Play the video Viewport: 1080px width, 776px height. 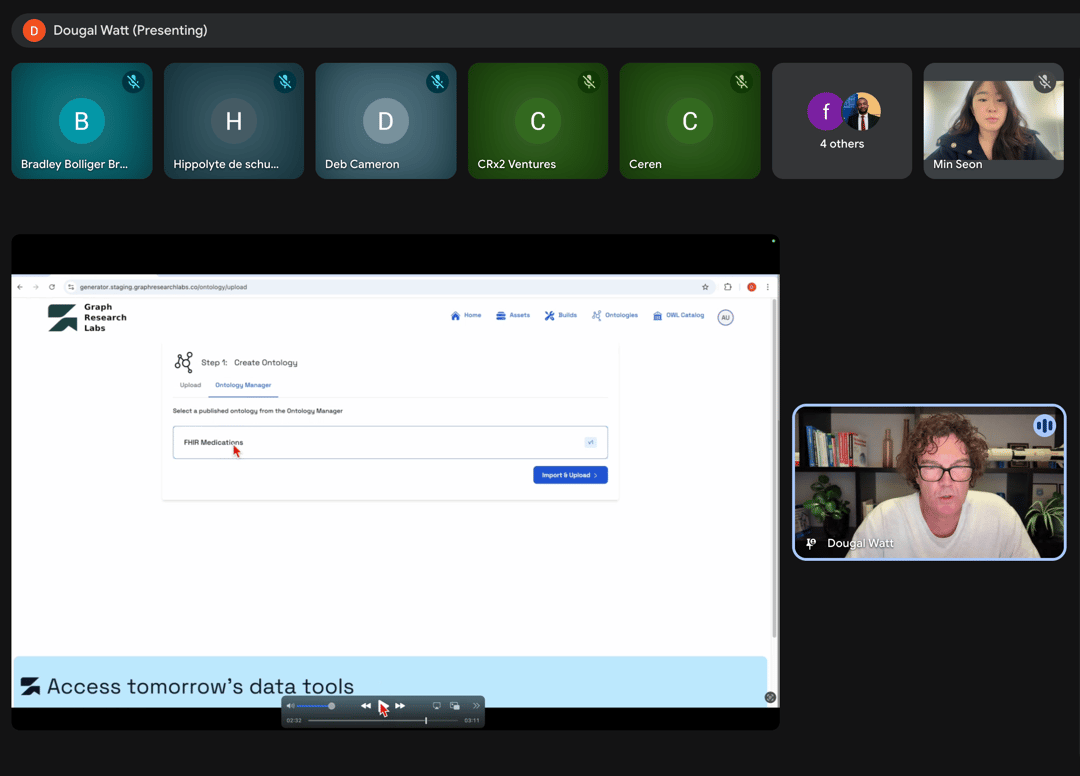(383, 706)
